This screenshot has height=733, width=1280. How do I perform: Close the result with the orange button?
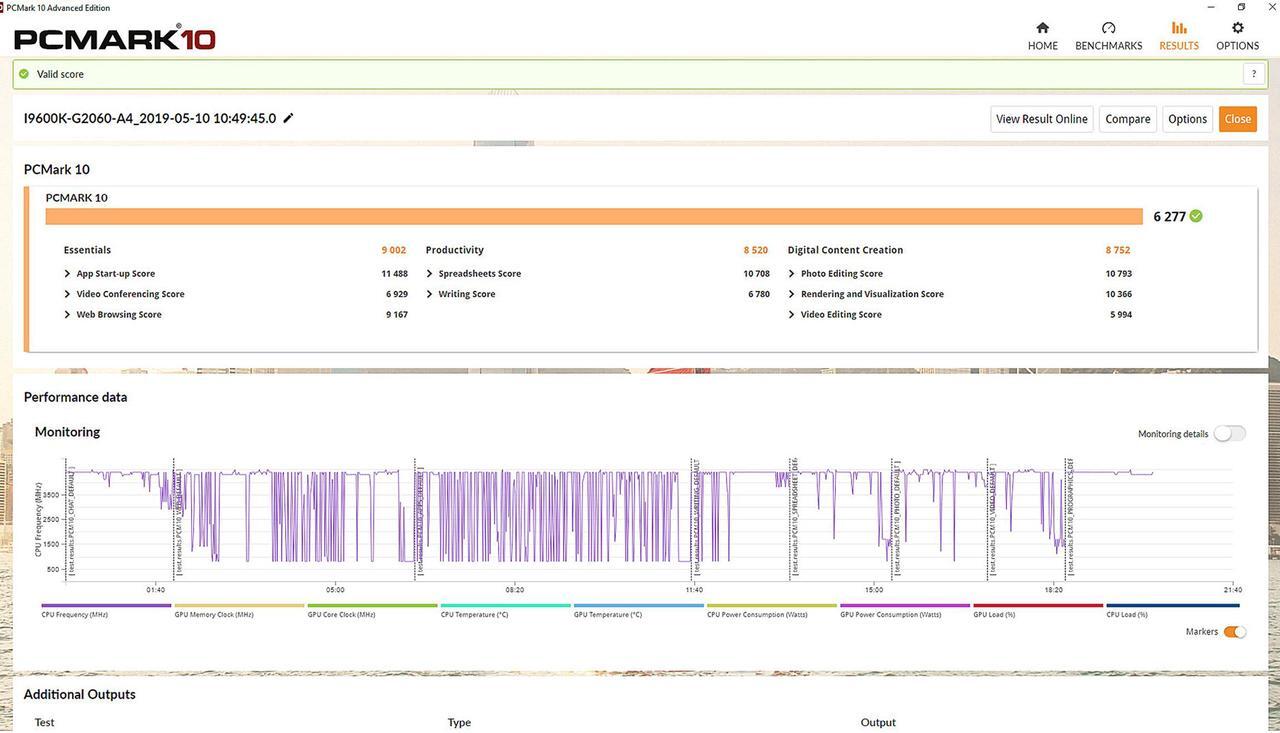[1237, 119]
